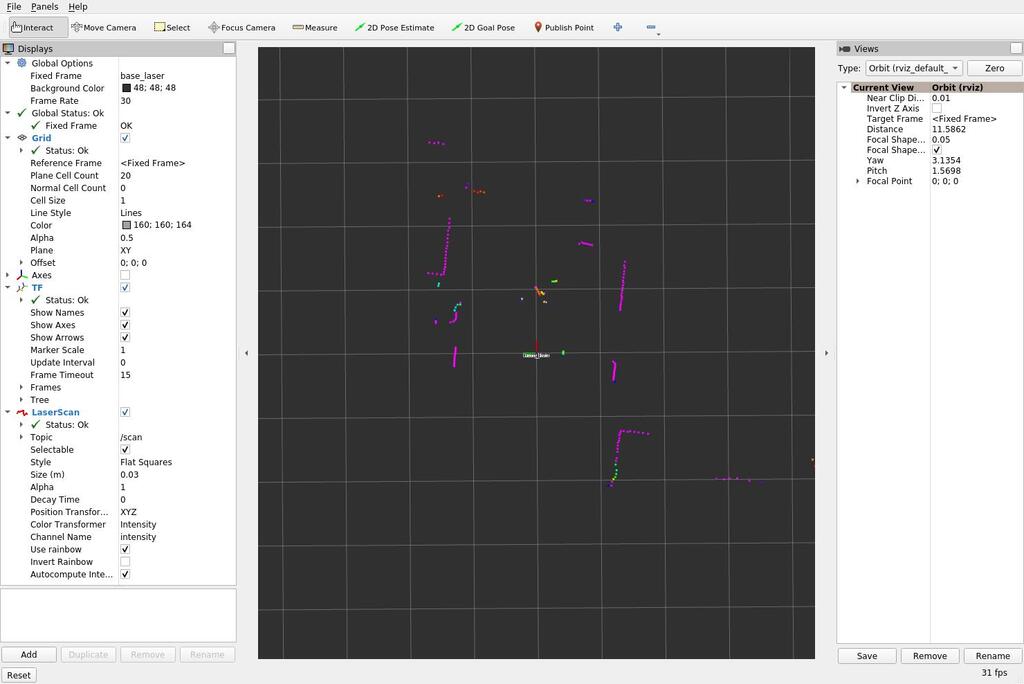The width and height of the screenshot is (1024, 684).
Task: Activate the Publish Point tool
Action: pos(564,27)
